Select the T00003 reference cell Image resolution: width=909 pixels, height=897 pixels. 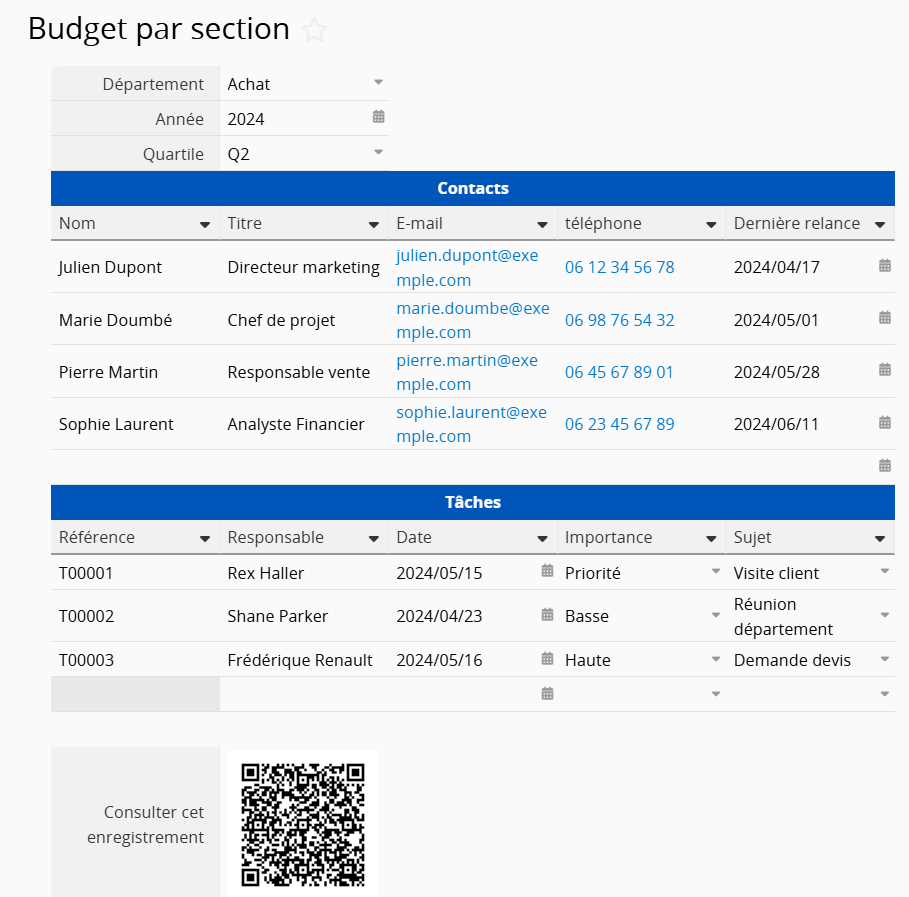pyautogui.click(x=135, y=660)
